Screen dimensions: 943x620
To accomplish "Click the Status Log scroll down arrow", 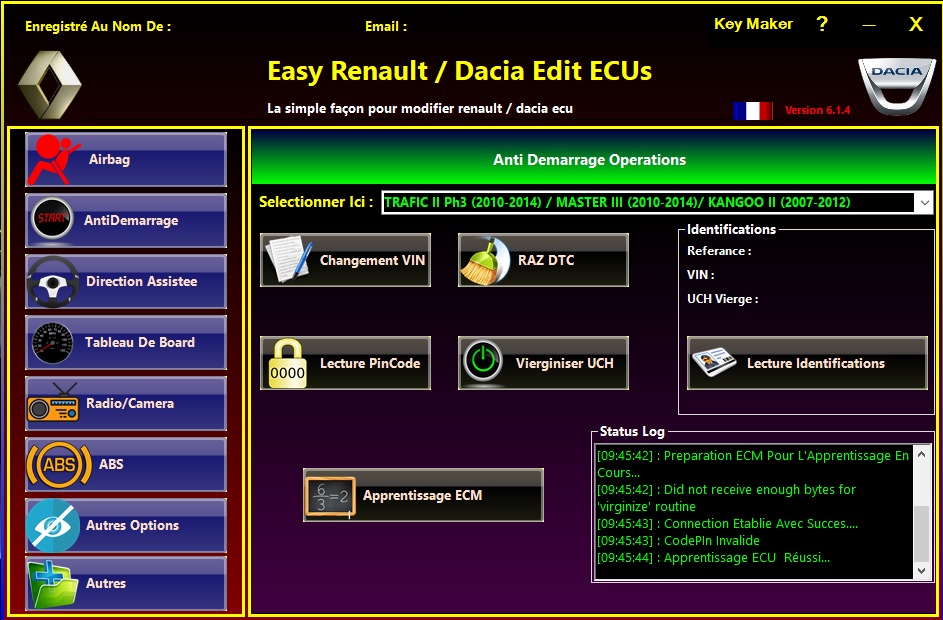I will click(921, 570).
